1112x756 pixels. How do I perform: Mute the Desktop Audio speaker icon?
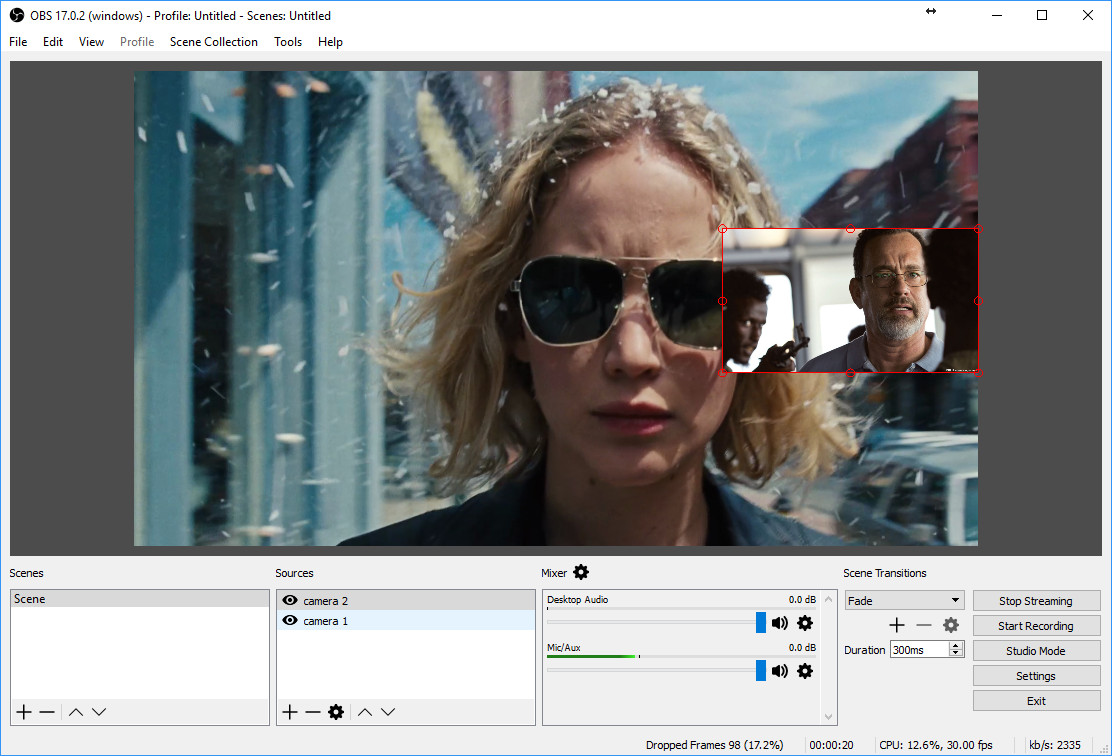tap(779, 623)
